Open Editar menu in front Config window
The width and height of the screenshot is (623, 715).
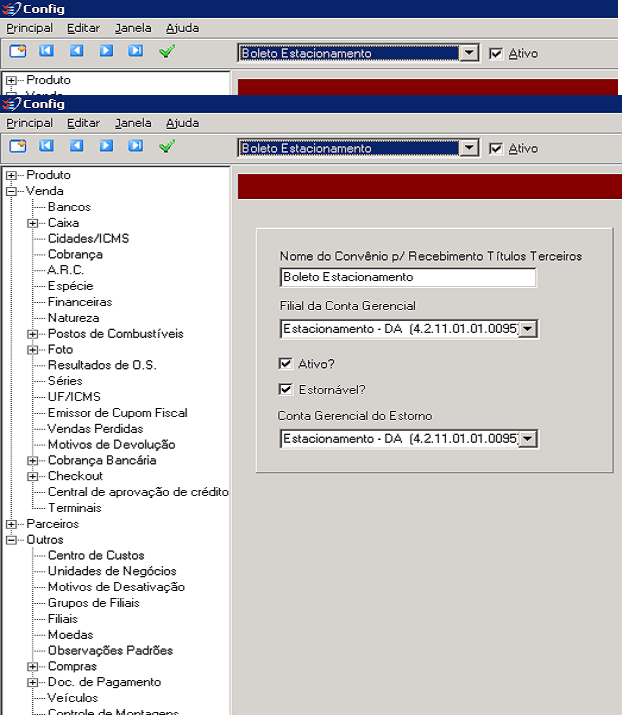pos(83,123)
